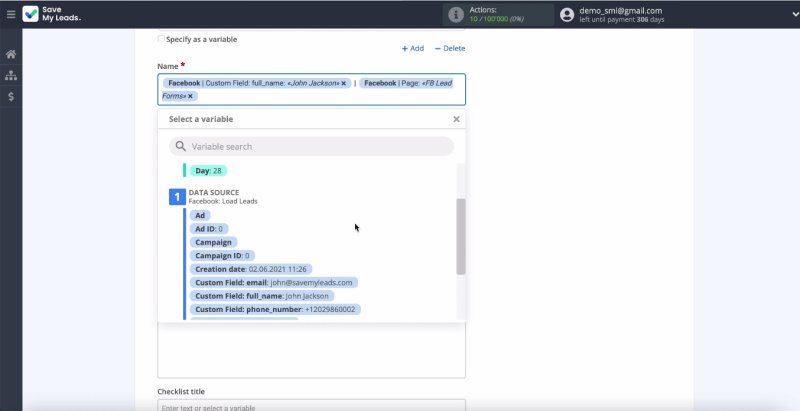
Task: Pick Custom Field: phone_number variable
Action: point(275,310)
